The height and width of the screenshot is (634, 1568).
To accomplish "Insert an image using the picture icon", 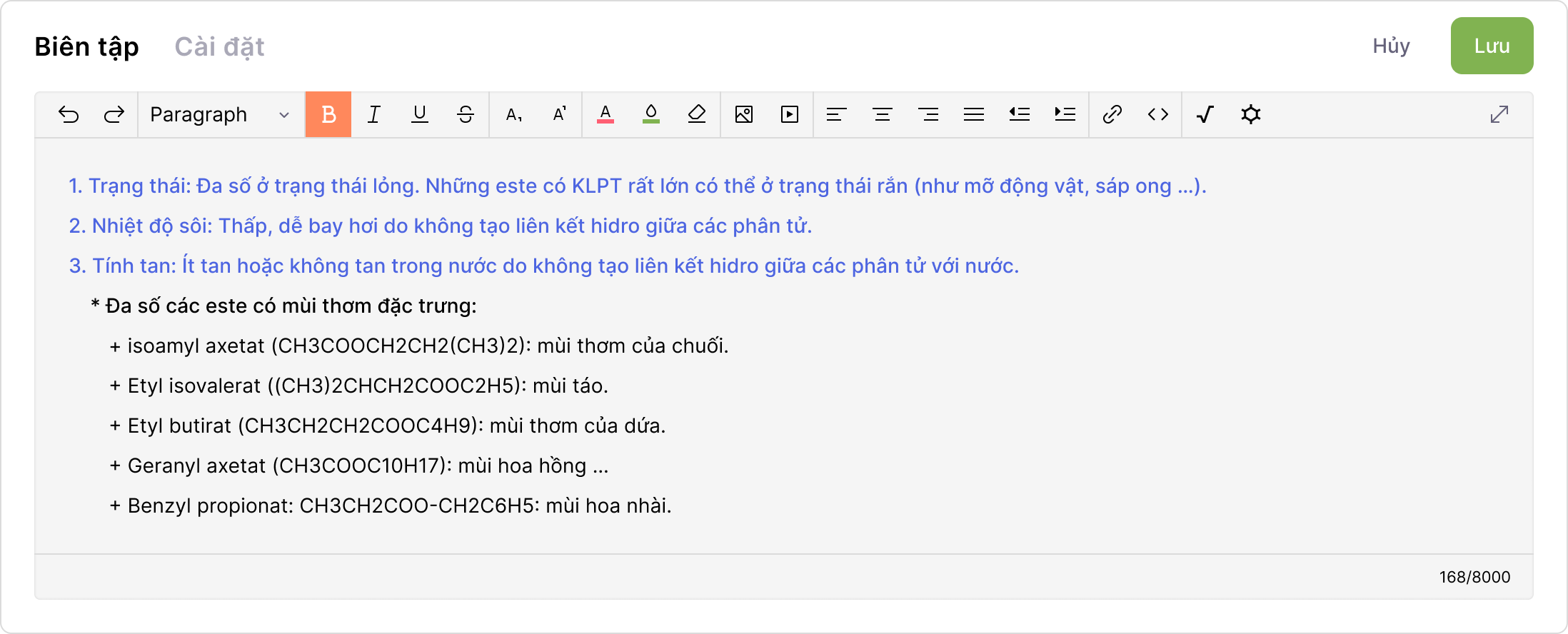I will (x=744, y=114).
